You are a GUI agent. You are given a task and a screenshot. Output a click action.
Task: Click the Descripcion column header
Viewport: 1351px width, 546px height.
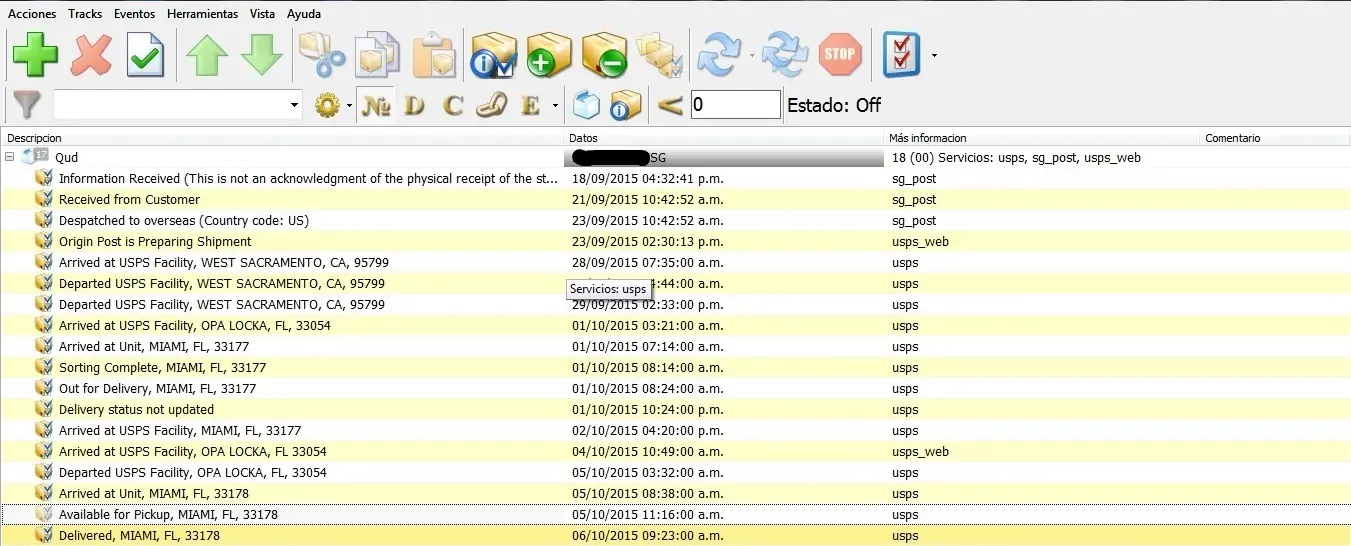click(281, 138)
